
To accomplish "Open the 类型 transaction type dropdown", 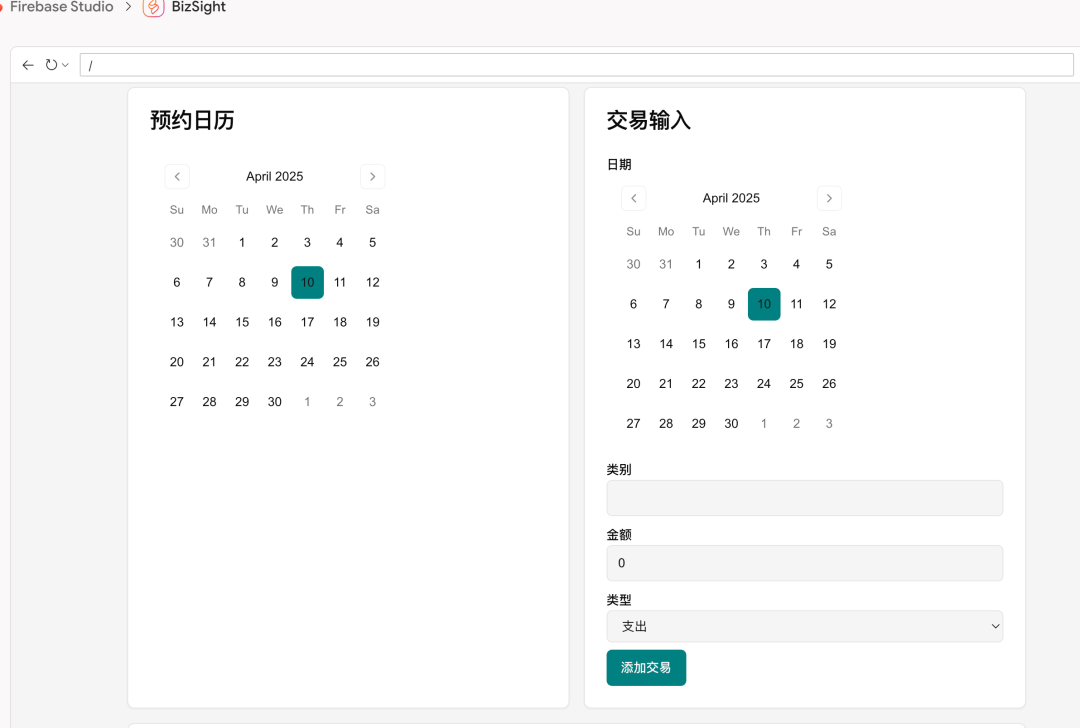I will point(805,626).
